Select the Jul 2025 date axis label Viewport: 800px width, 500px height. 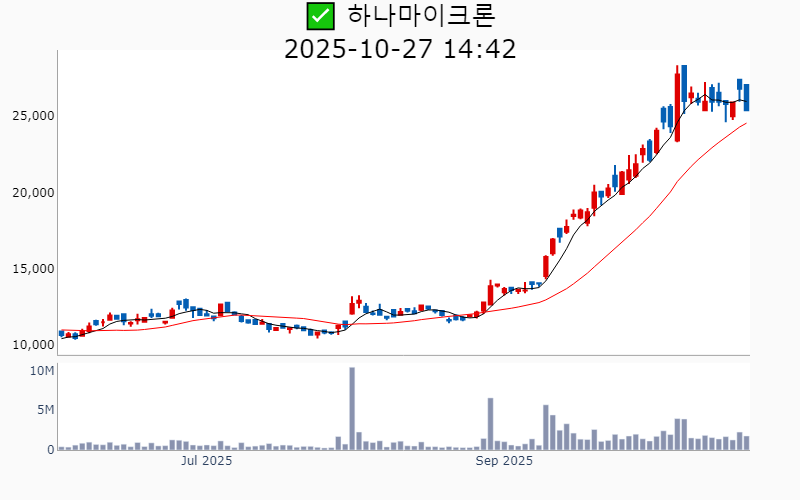click(x=206, y=461)
